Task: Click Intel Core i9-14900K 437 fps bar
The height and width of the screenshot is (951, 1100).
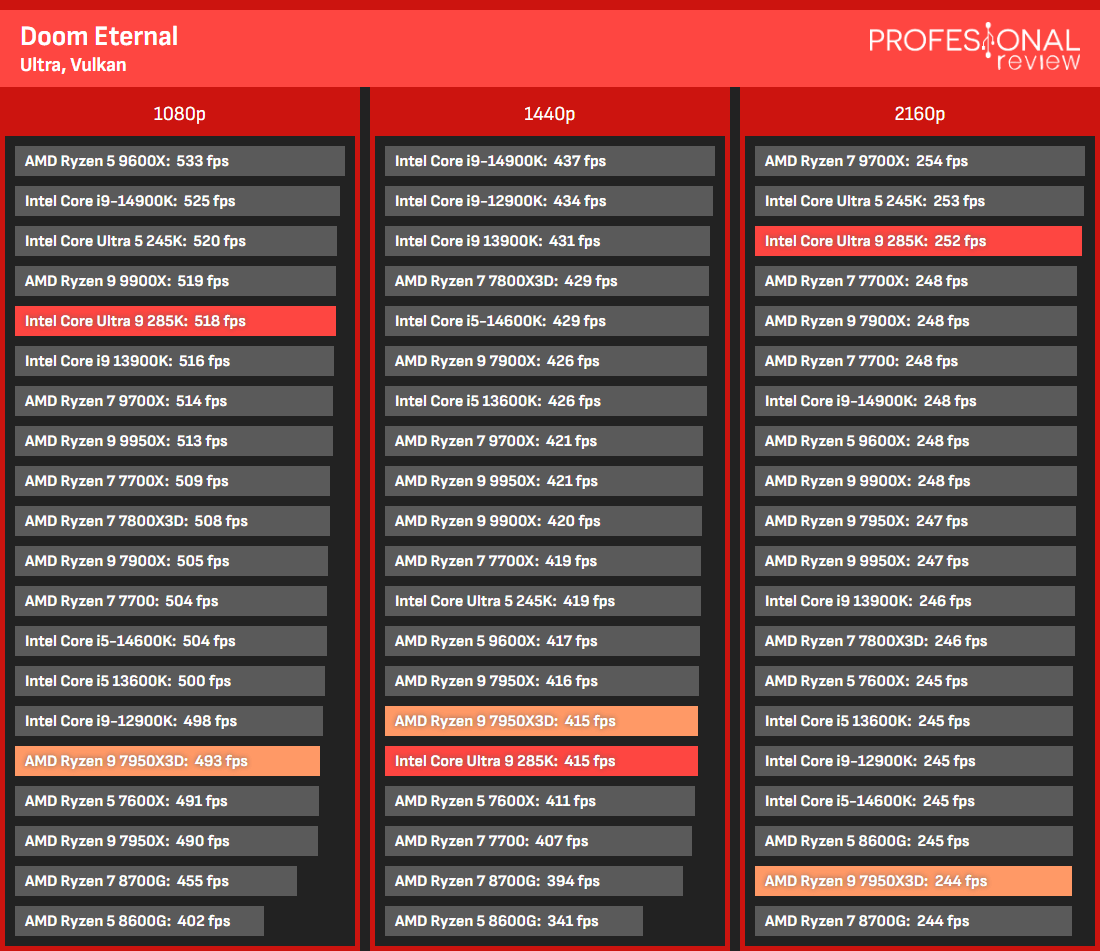Action: tap(550, 161)
